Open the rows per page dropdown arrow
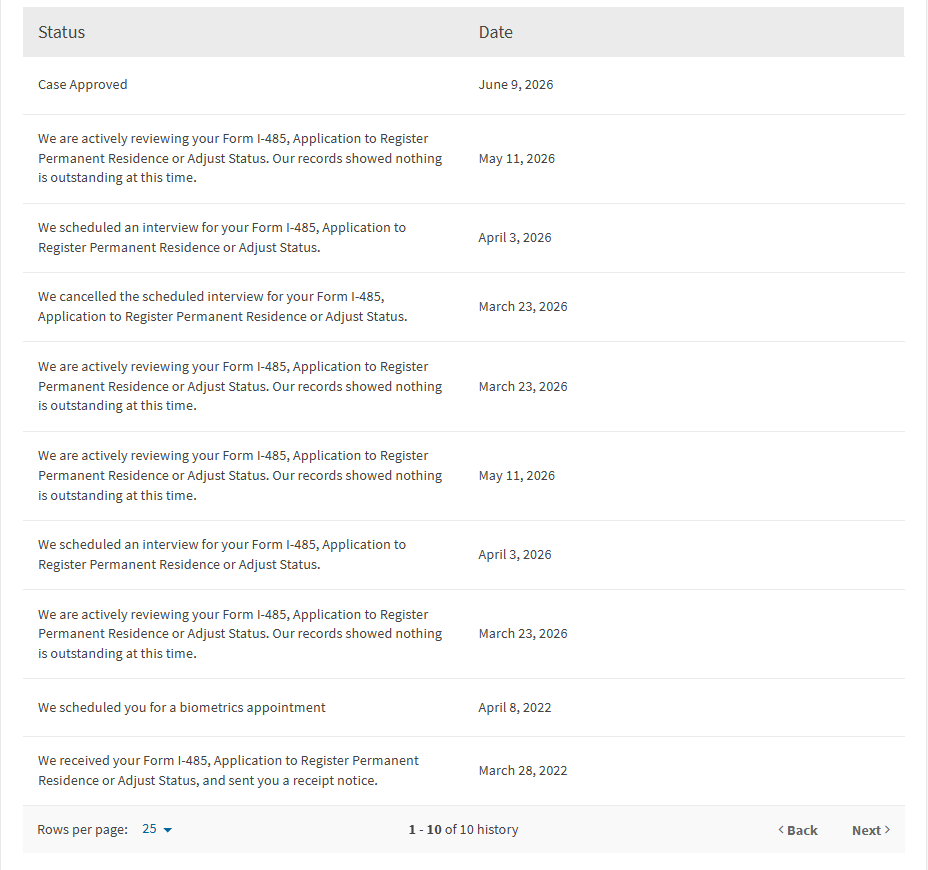The image size is (928, 870). coord(167,830)
